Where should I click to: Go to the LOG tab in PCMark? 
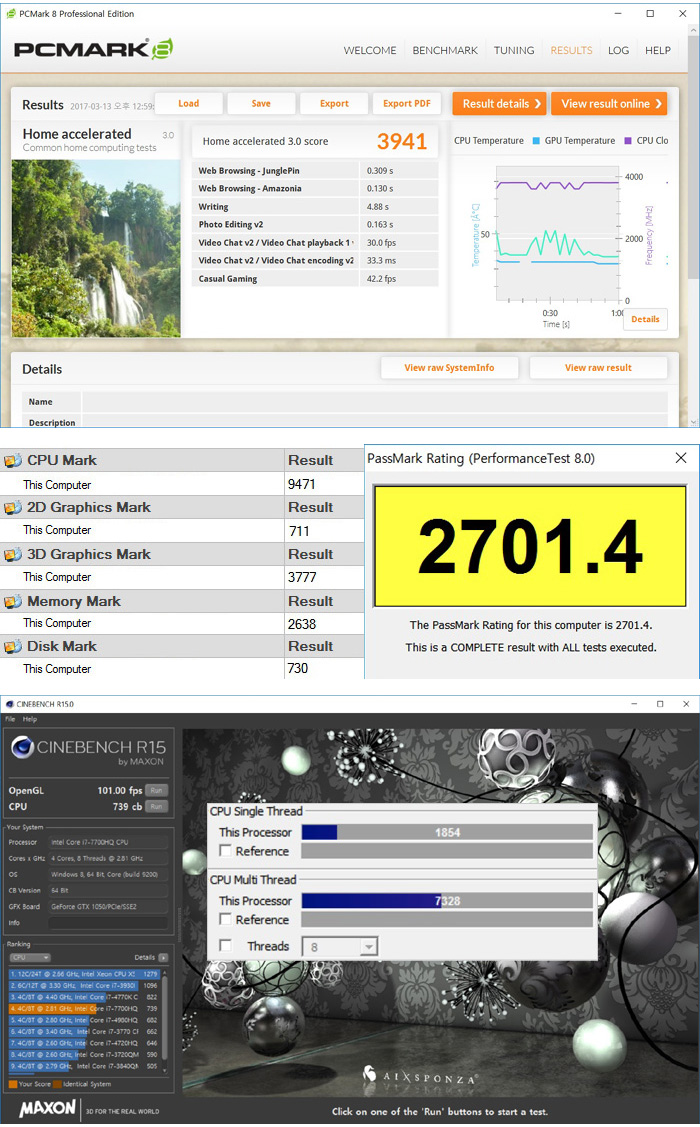[618, 50]
